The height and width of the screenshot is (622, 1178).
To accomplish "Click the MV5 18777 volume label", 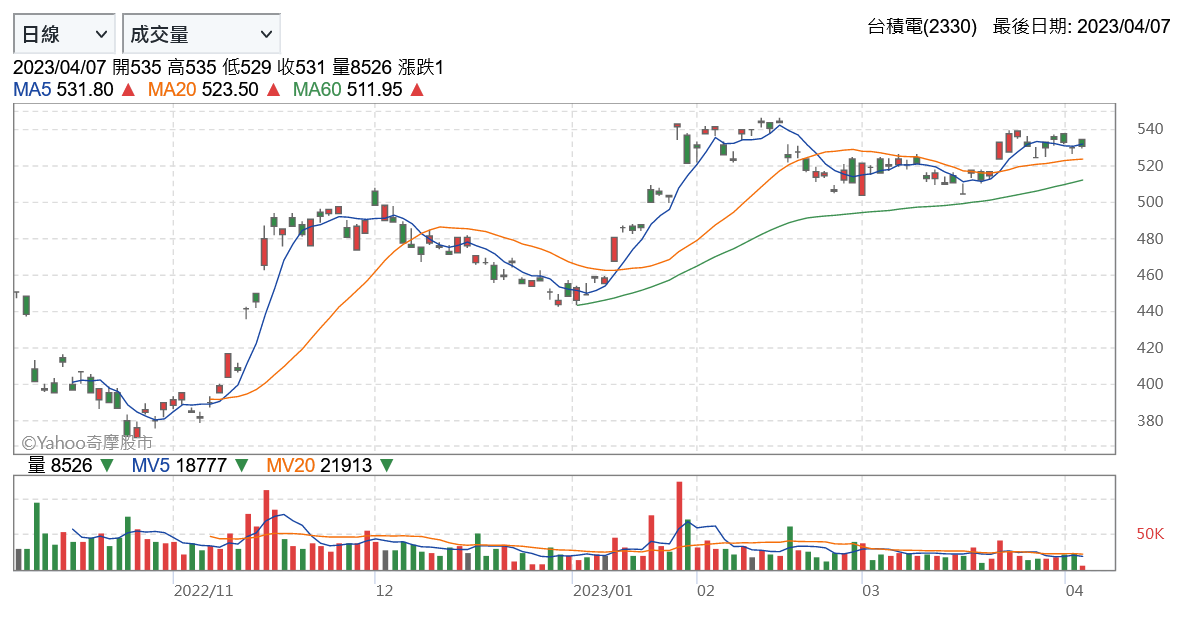I will (x=179, y=466).
